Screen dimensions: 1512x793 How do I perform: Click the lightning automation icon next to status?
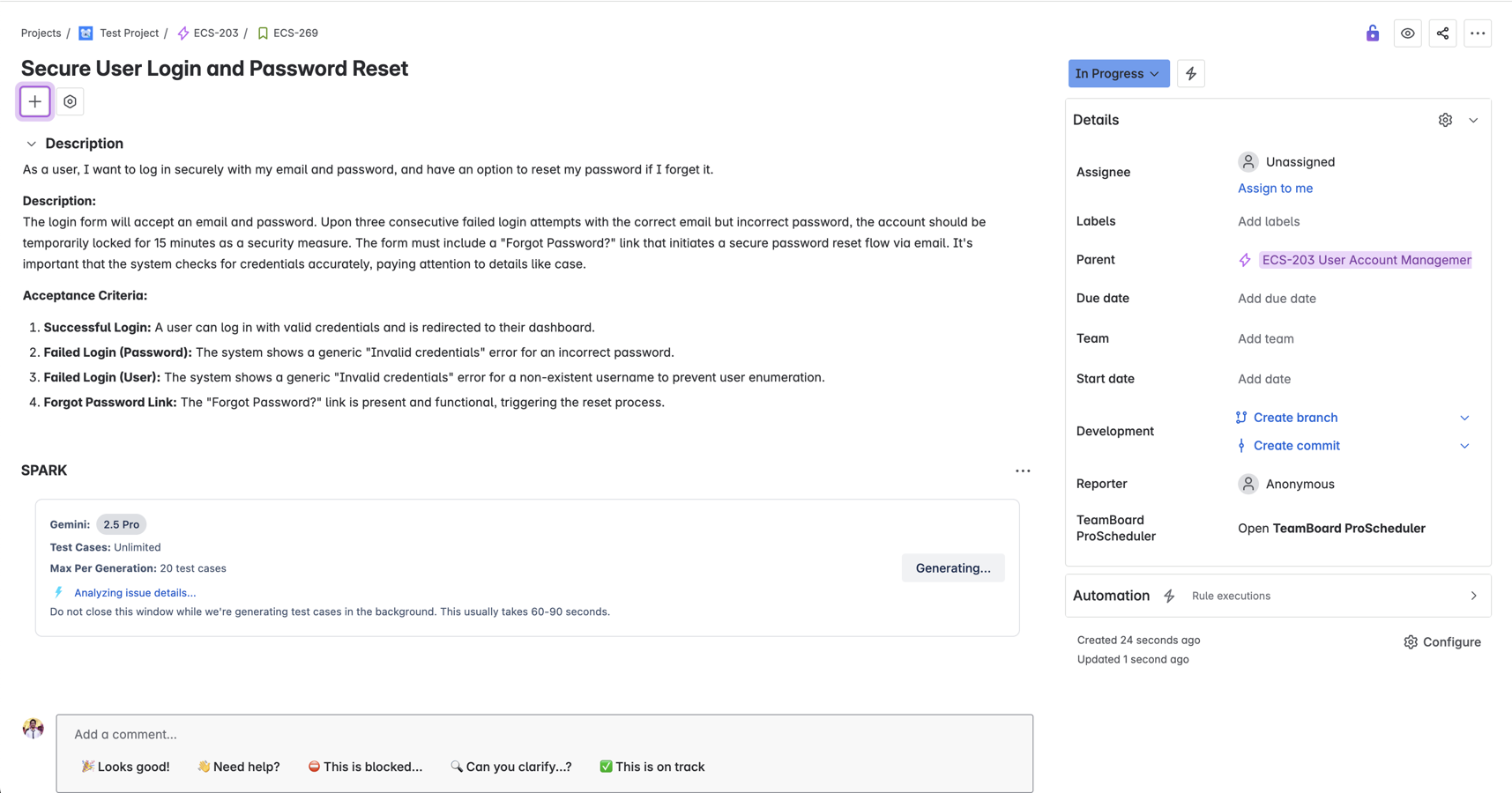click(1191, 74)
